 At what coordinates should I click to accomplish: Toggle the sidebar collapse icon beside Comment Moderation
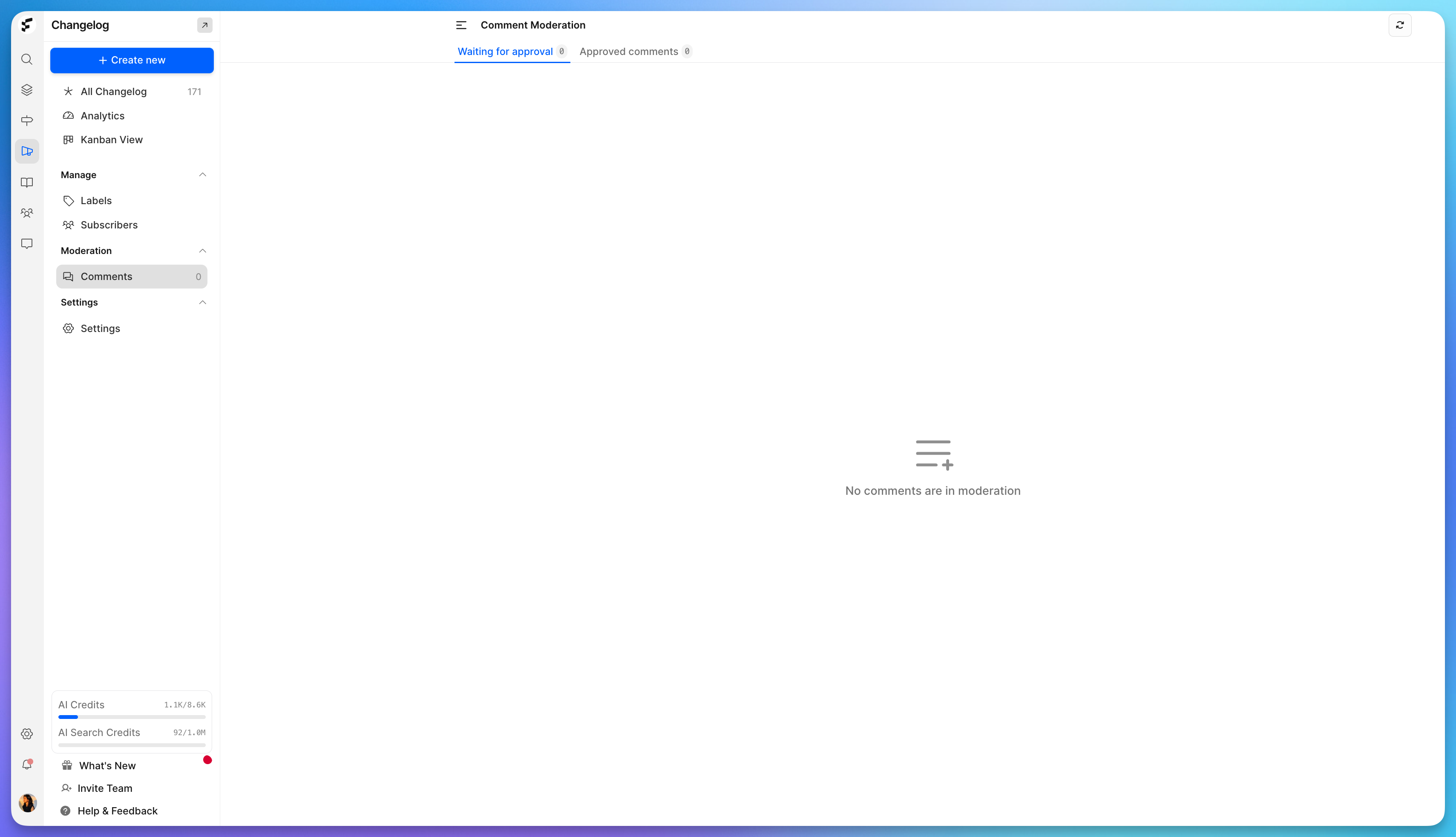pyautogui.click(x=461, y=25)
